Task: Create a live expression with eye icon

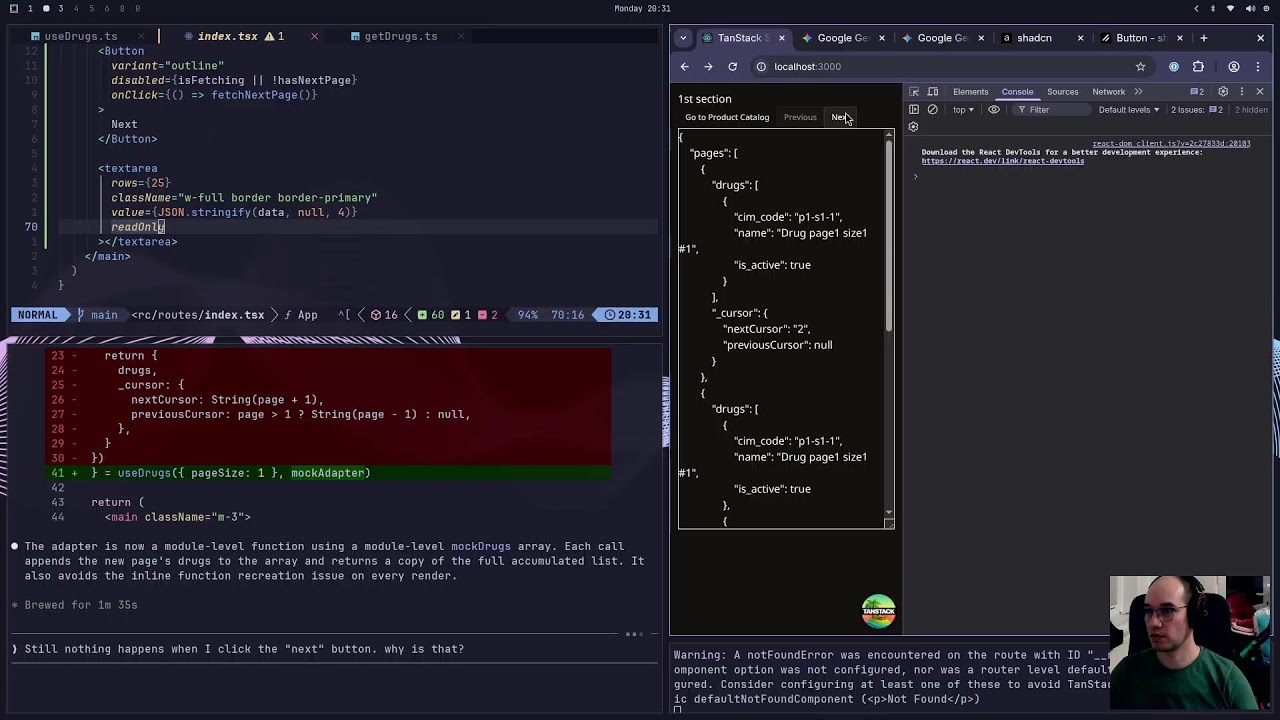Action: (x=994, y=110)
